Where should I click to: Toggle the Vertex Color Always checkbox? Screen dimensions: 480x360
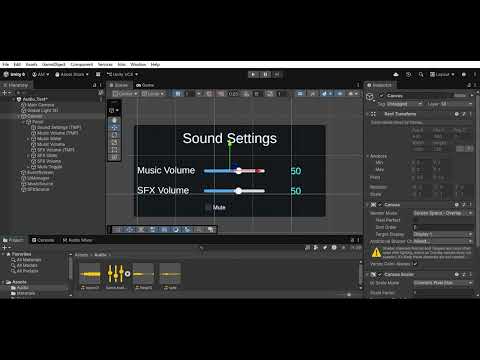[x=415, y=264]
